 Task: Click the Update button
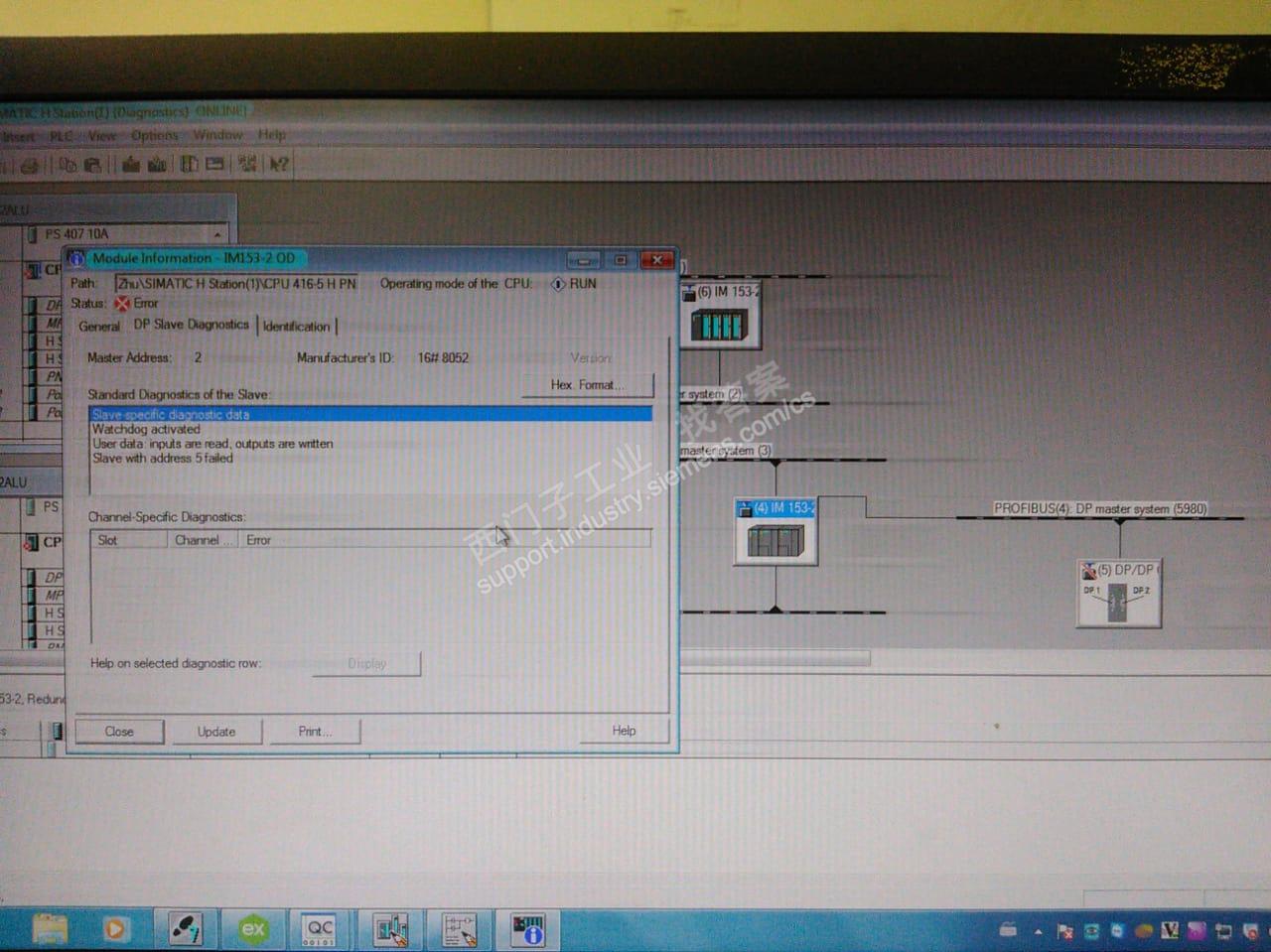(x=216, y=732)
